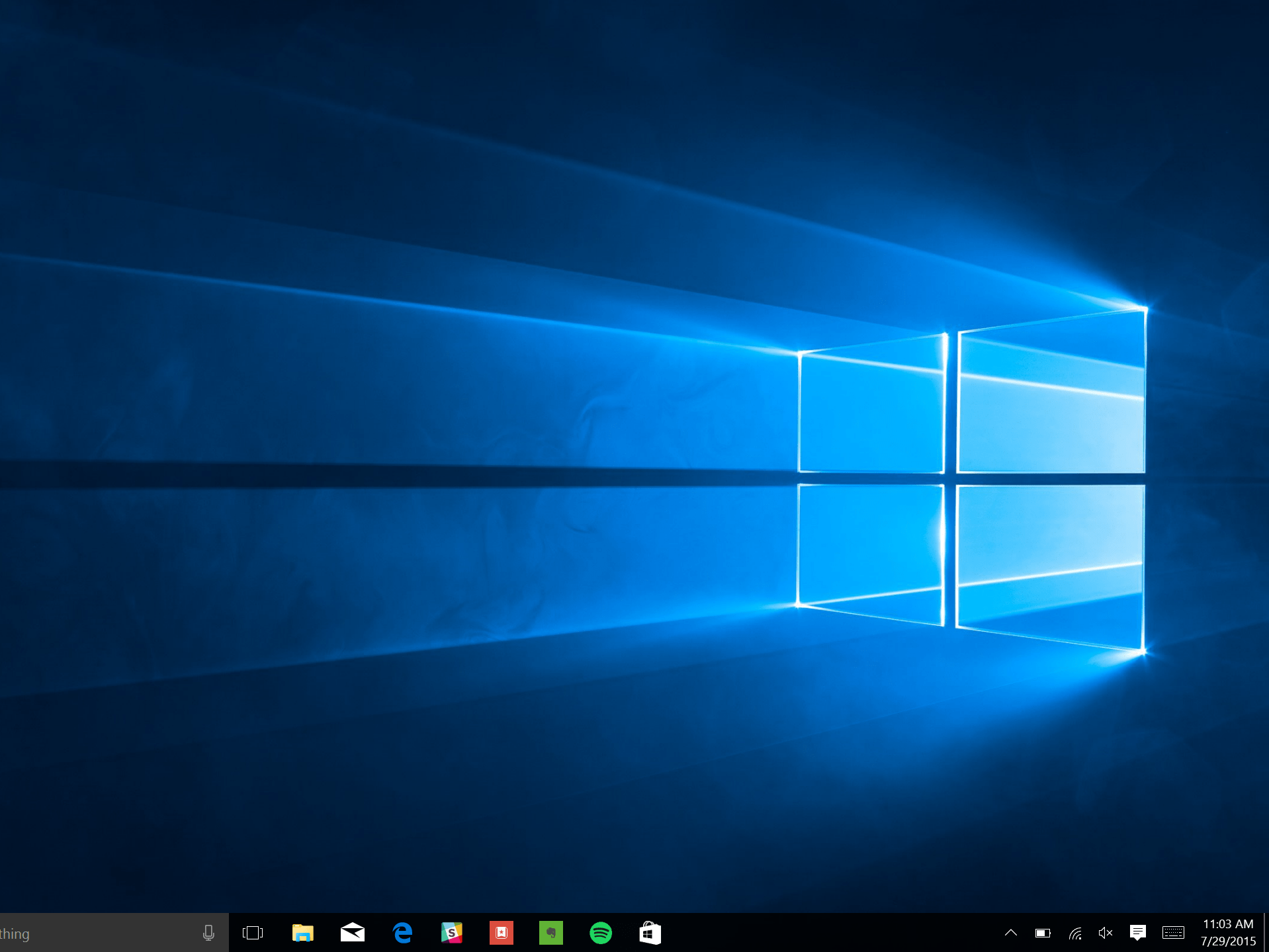This screenshot has height=952, width=1269.
Task: Open Spotify from the taskbar
Action: [601, 933]
